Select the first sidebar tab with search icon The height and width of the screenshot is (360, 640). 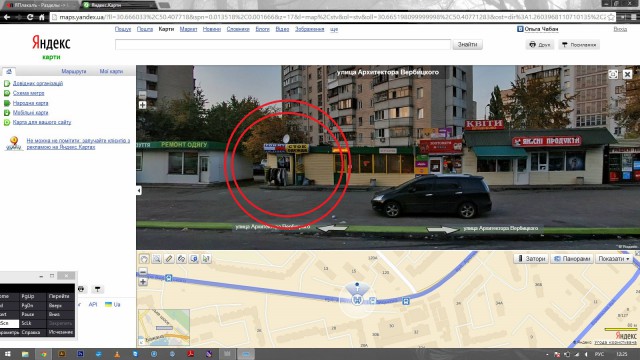click(9, 71)
